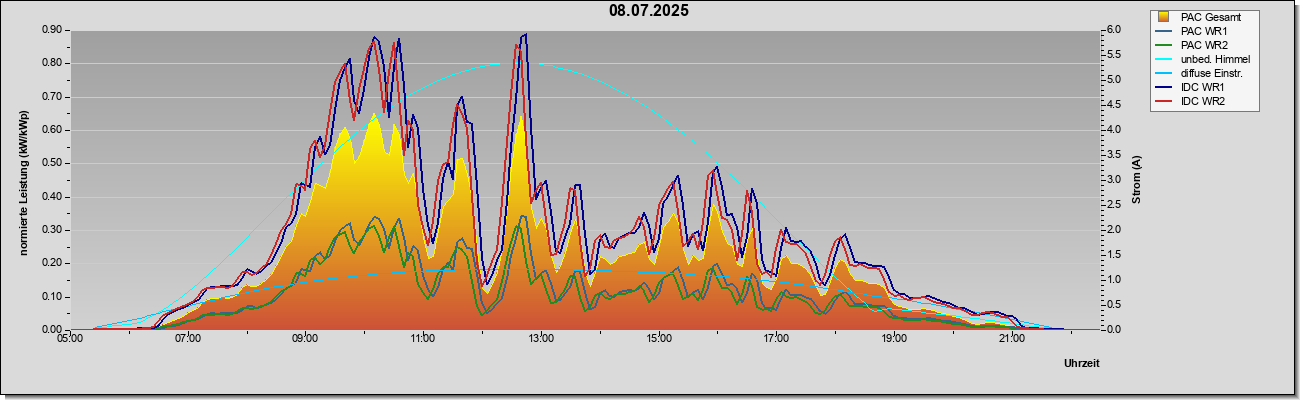Viewport: 1300px width, 400px height.
Task: Click the 19:00 time axis tick label
Action: 894,339
